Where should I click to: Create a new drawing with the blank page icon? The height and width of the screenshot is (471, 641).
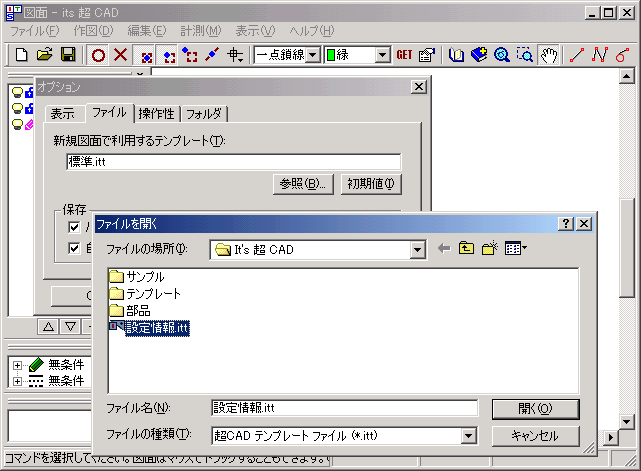pyautogui.click(x=21, y=54)
